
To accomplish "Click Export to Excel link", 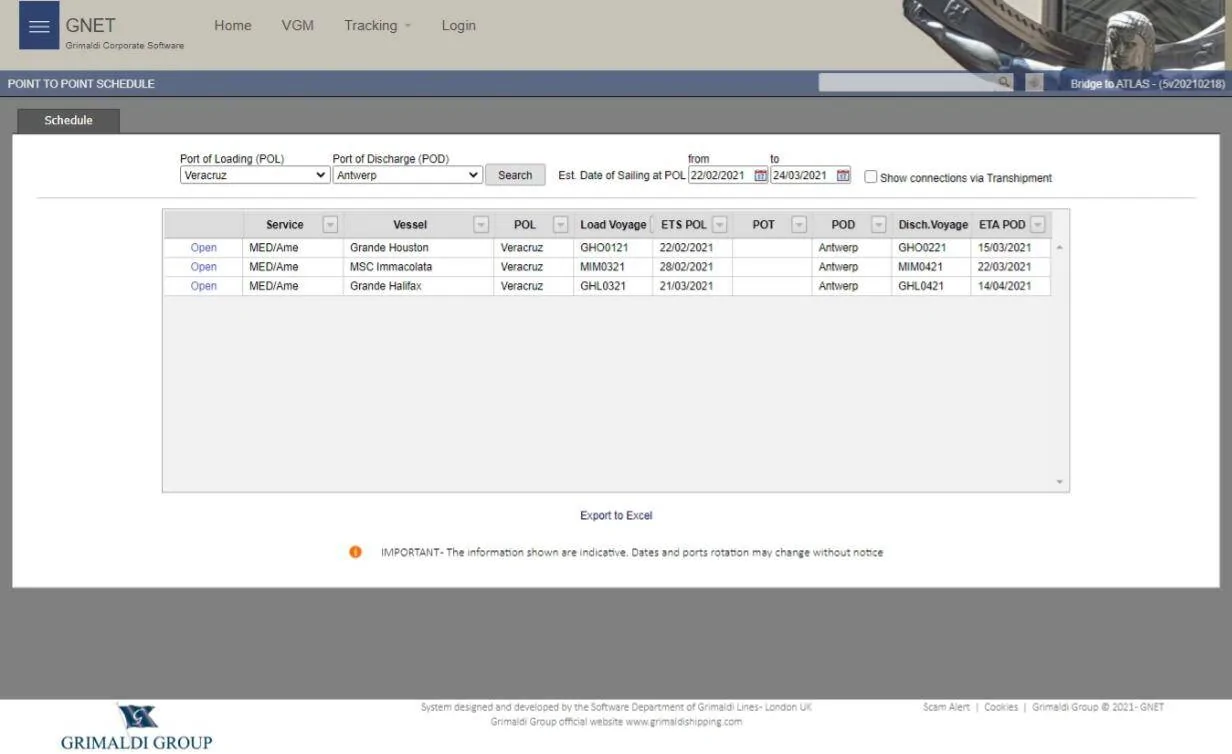I will pos(616,516).
